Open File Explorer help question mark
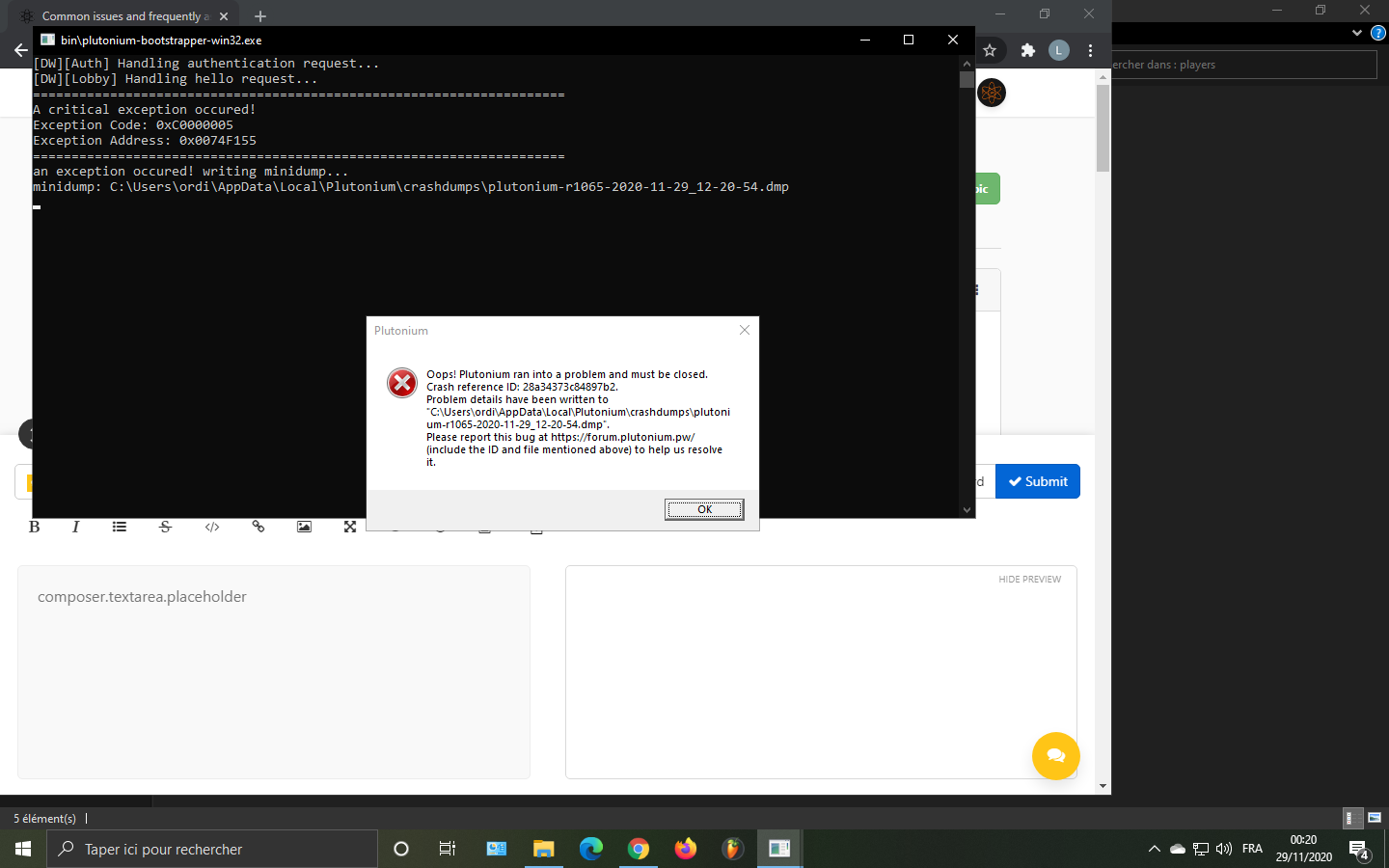This screenshot has width=1389, height=868. coord(1377,33)
